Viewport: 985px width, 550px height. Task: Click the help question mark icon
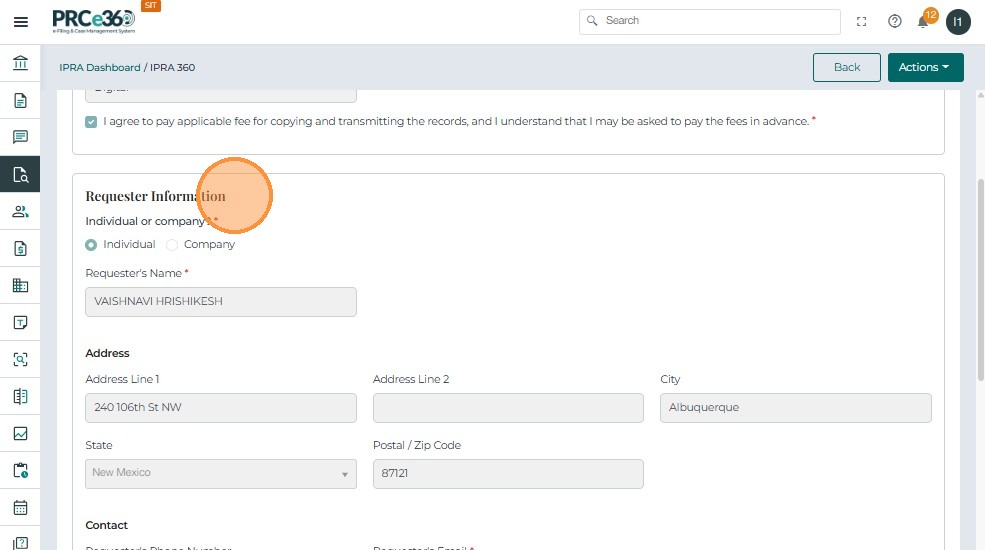click(x=895, y=21)
